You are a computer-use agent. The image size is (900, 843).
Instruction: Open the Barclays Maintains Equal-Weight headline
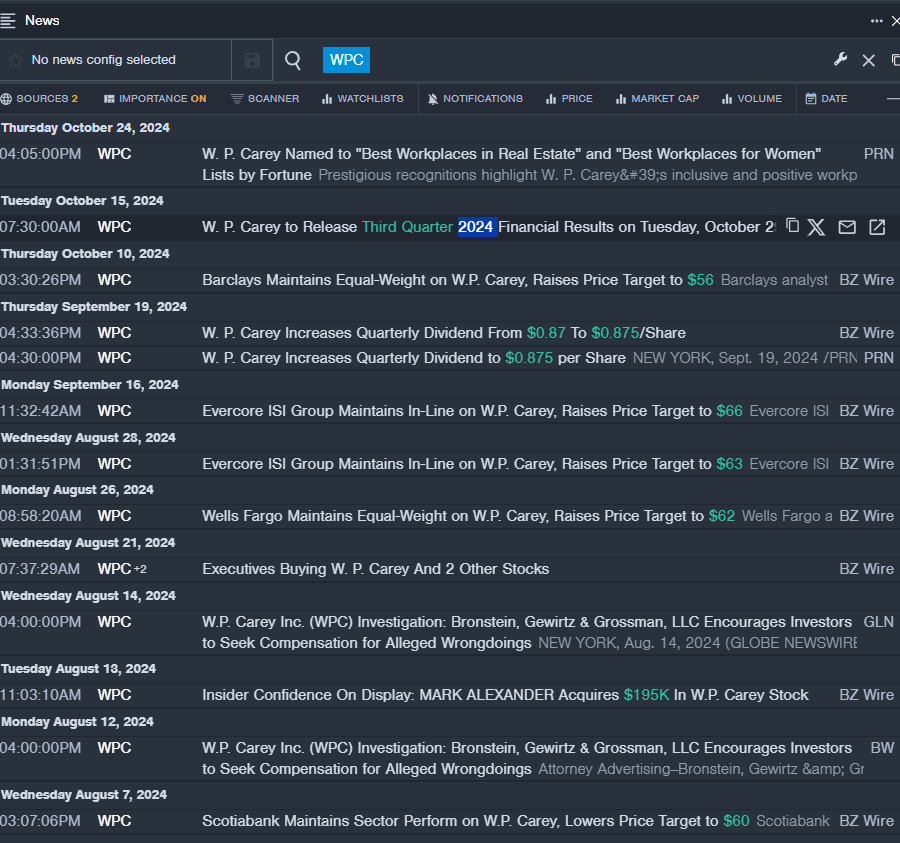[443, 280]
